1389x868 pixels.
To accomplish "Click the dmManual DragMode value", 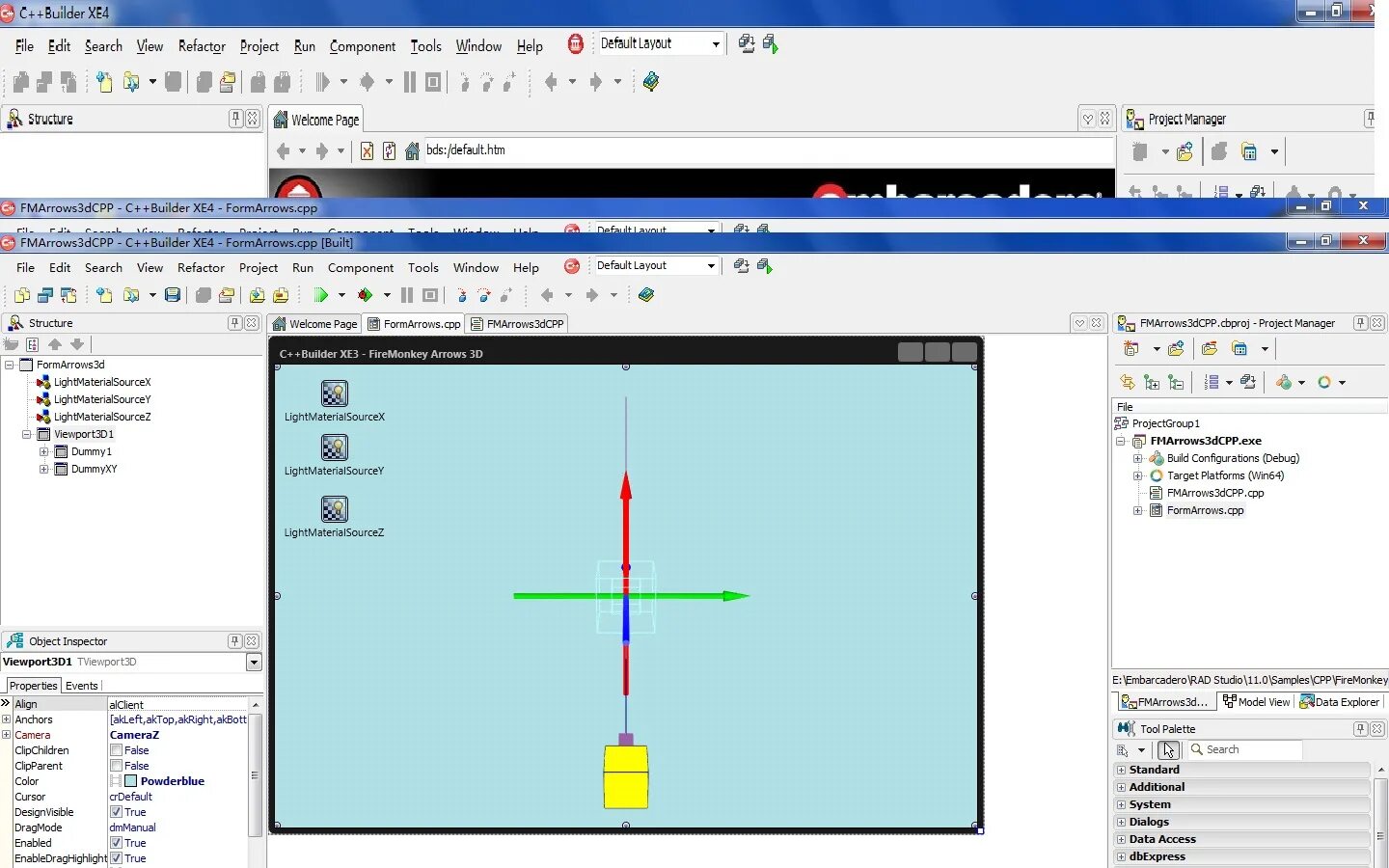I will point(132,827).
